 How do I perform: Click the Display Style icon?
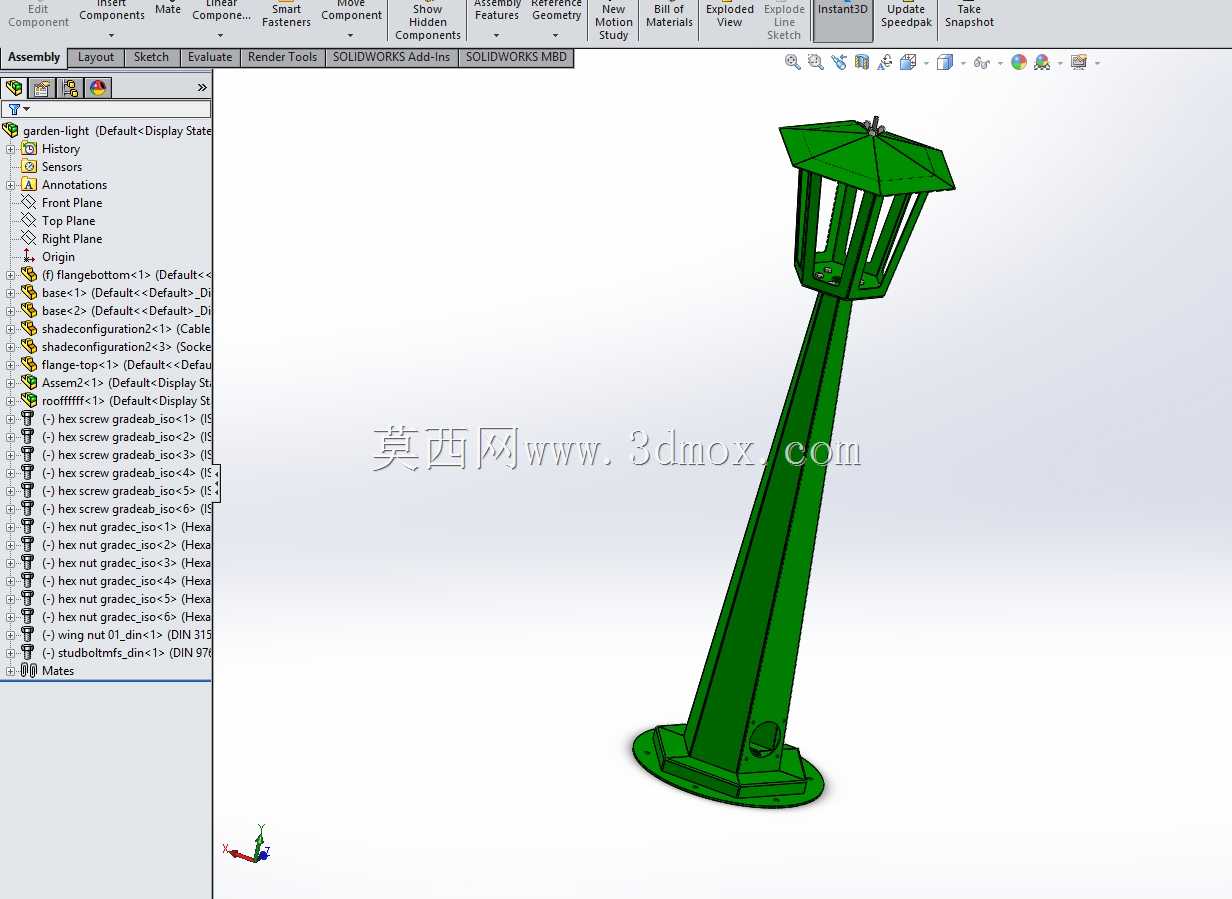(x=944, y=62)
